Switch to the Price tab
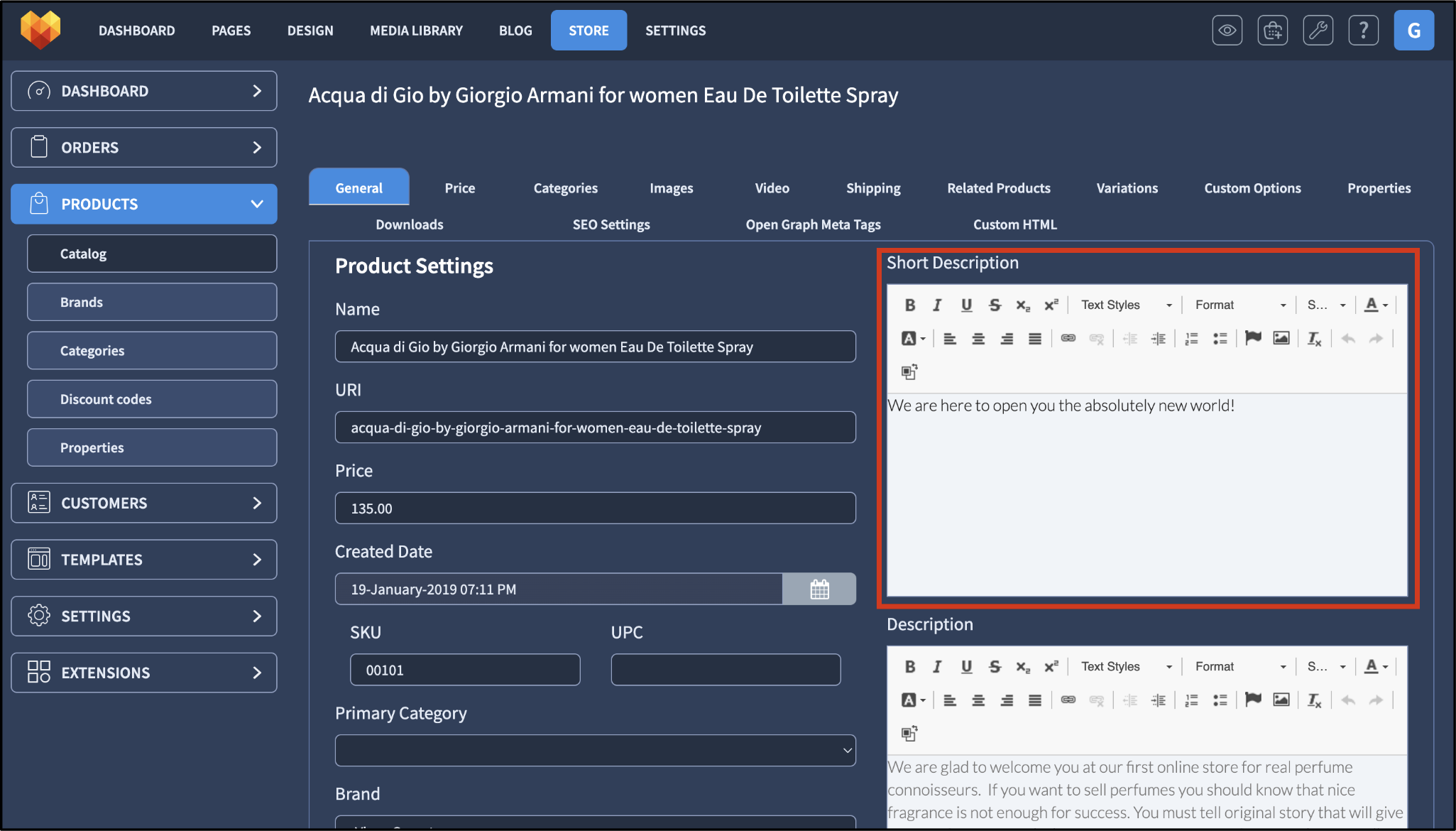1456x831 pixels. pos(460,188)
